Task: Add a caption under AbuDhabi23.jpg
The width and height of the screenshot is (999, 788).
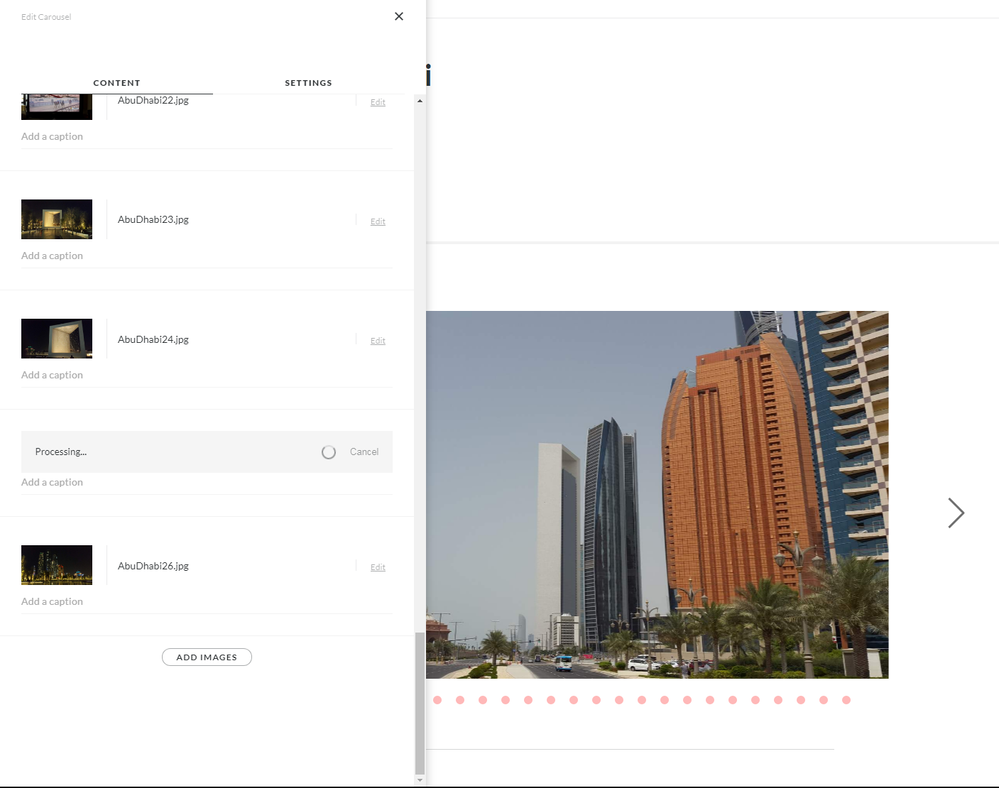Action: pyautogui.click(x=52, y=256)
